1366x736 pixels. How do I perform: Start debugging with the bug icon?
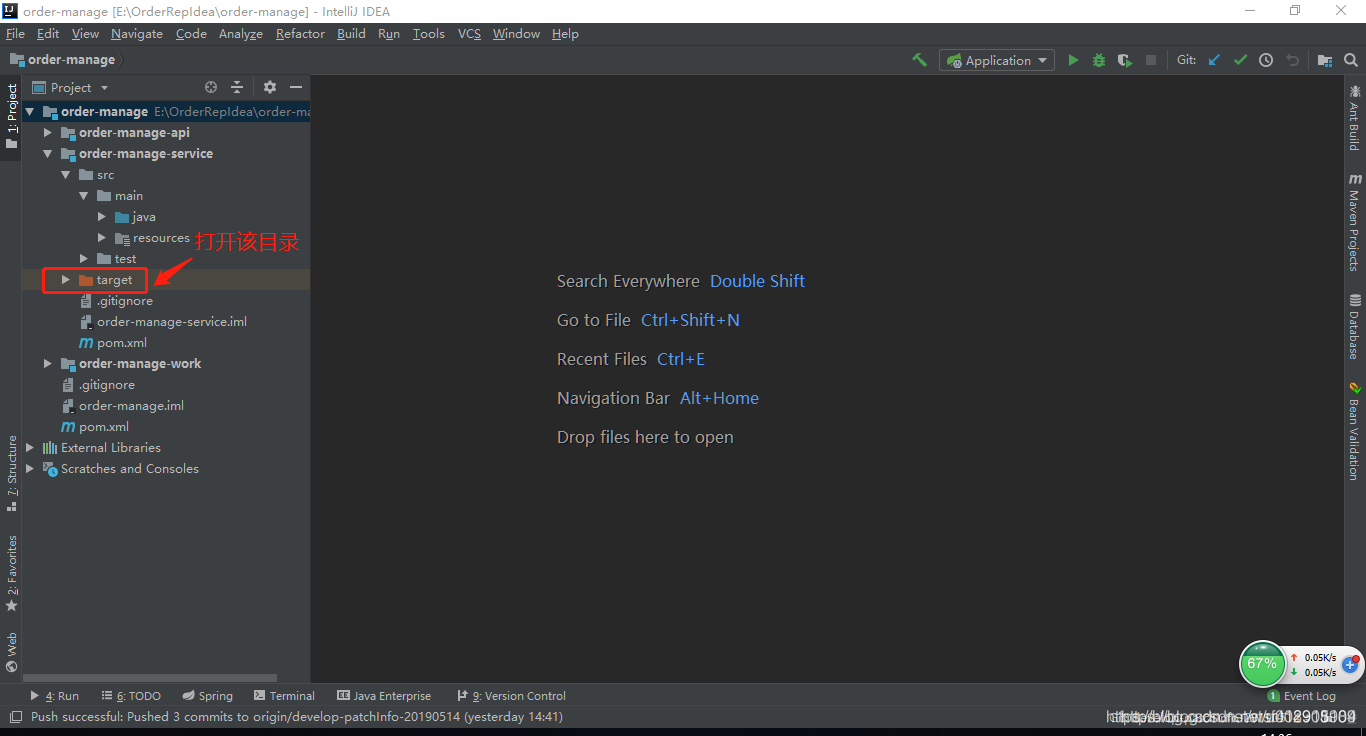1099,60
